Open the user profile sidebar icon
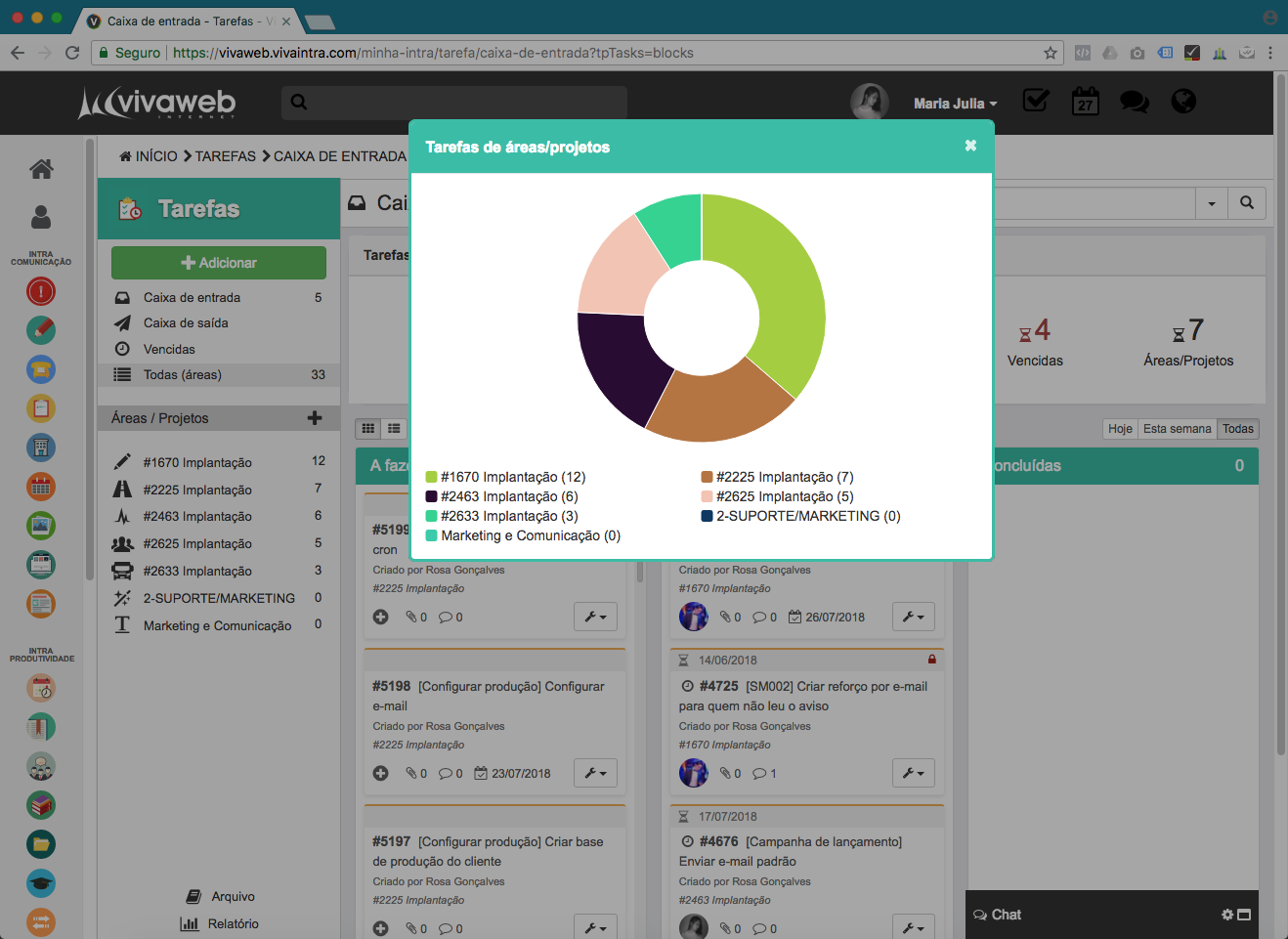The height and width of the screenshot is (939, 1288). (41, 217)
